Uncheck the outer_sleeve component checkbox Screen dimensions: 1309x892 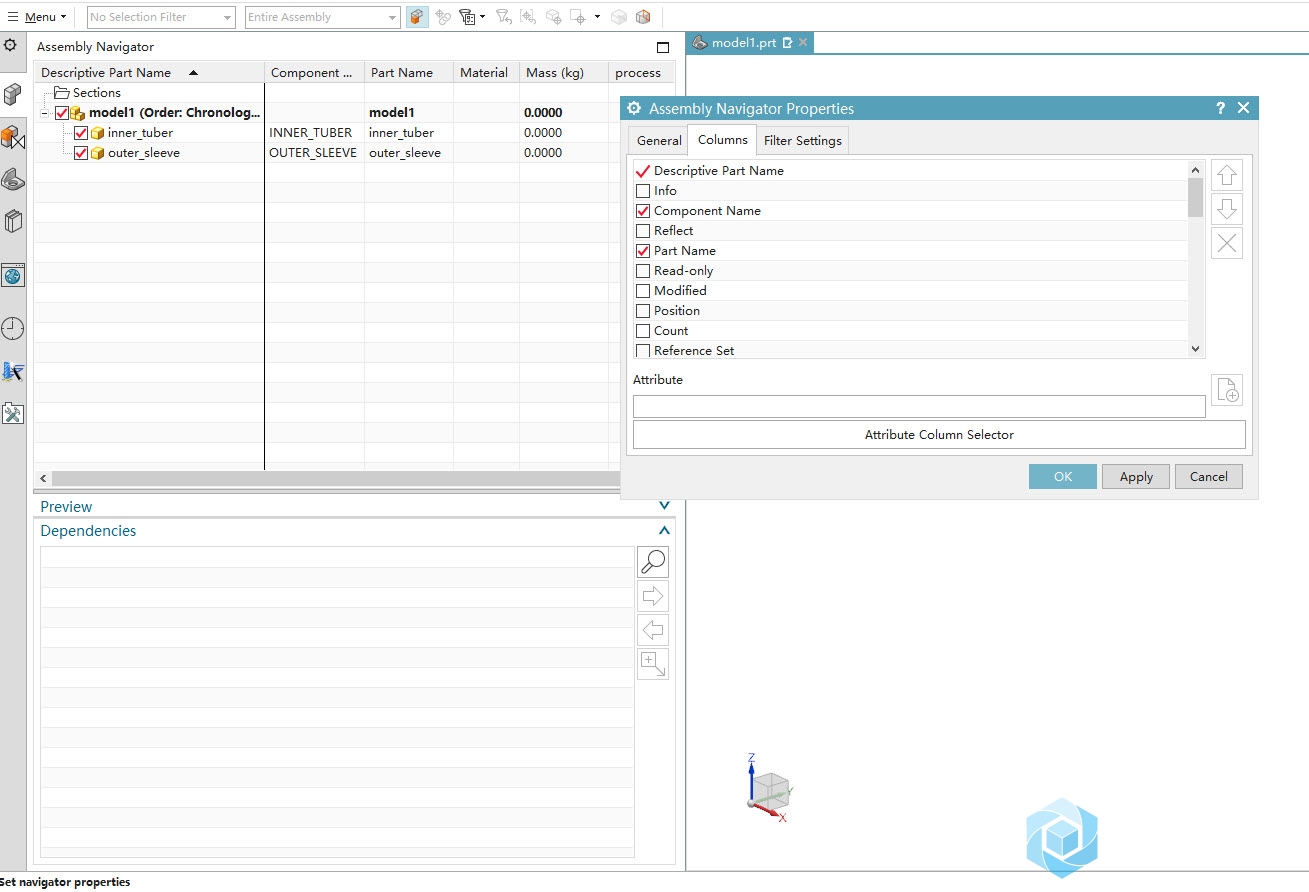tap(81, 153)
